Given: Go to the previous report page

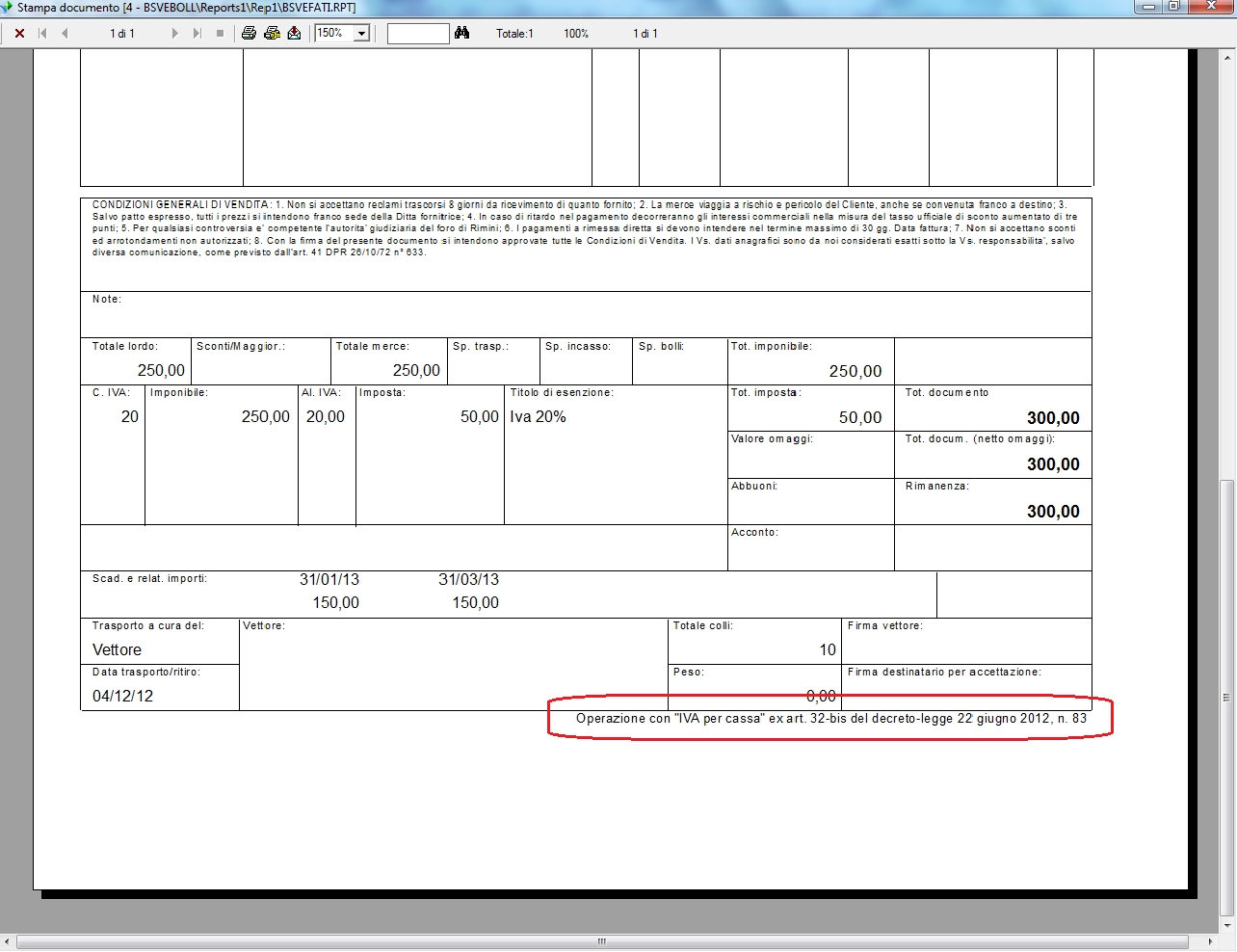Looking at the screenshot, I should point(65,33).
